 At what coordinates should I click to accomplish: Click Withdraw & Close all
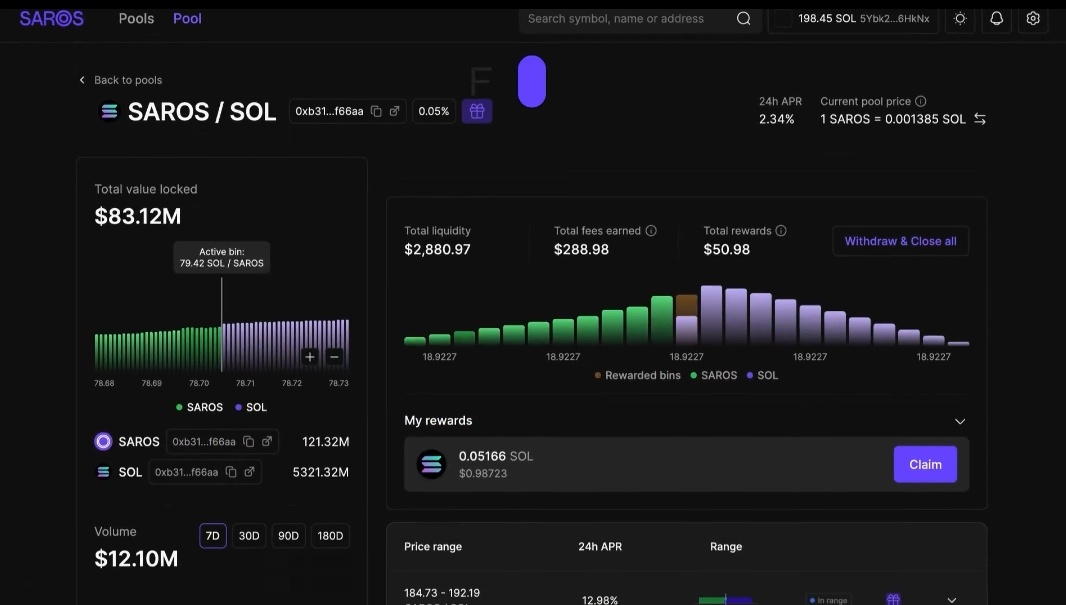coord(900,241)
